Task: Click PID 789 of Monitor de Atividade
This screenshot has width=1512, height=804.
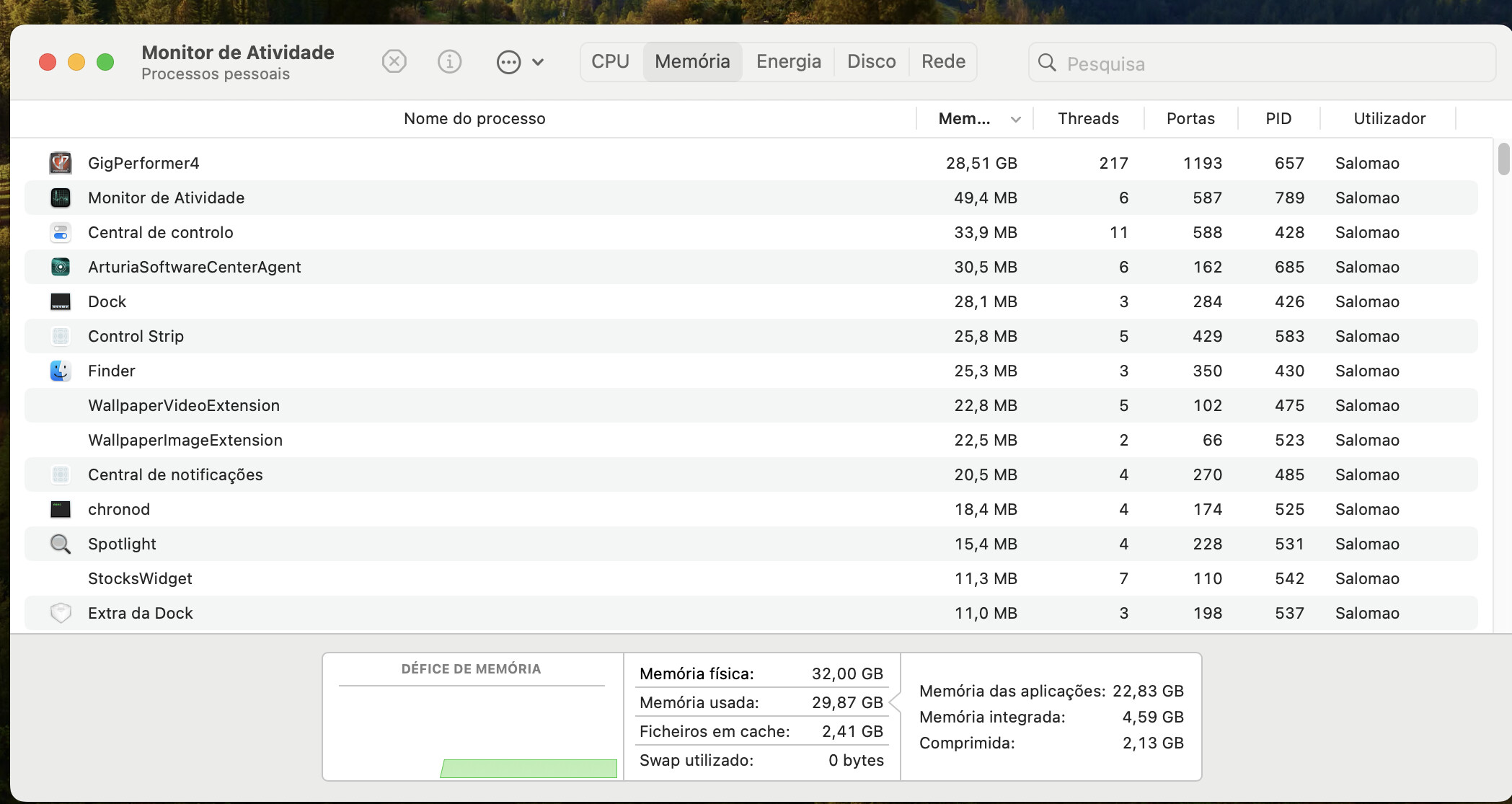Action: pos(1289,198)
